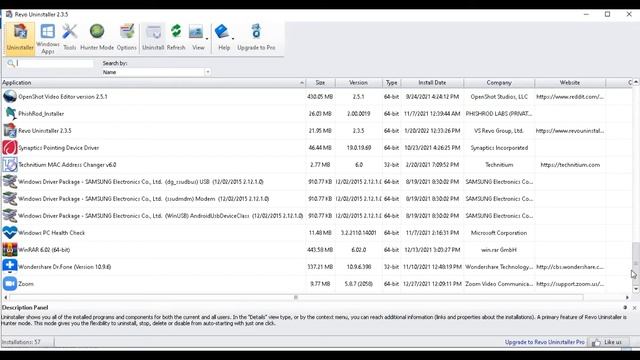Select the Zoom application icon
This screenshot has width=640, height=360.
[x=10, y=284]
